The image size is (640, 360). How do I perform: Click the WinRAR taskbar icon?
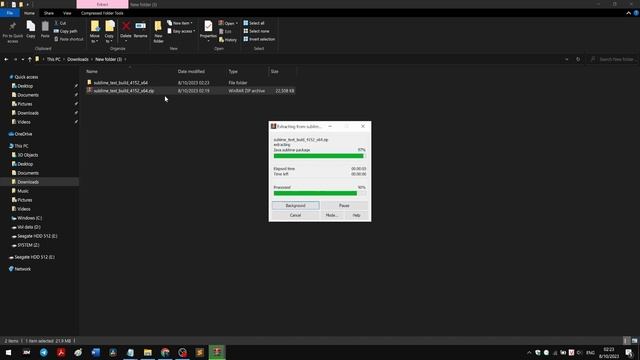pyautogui.click(x=217, y=352)
